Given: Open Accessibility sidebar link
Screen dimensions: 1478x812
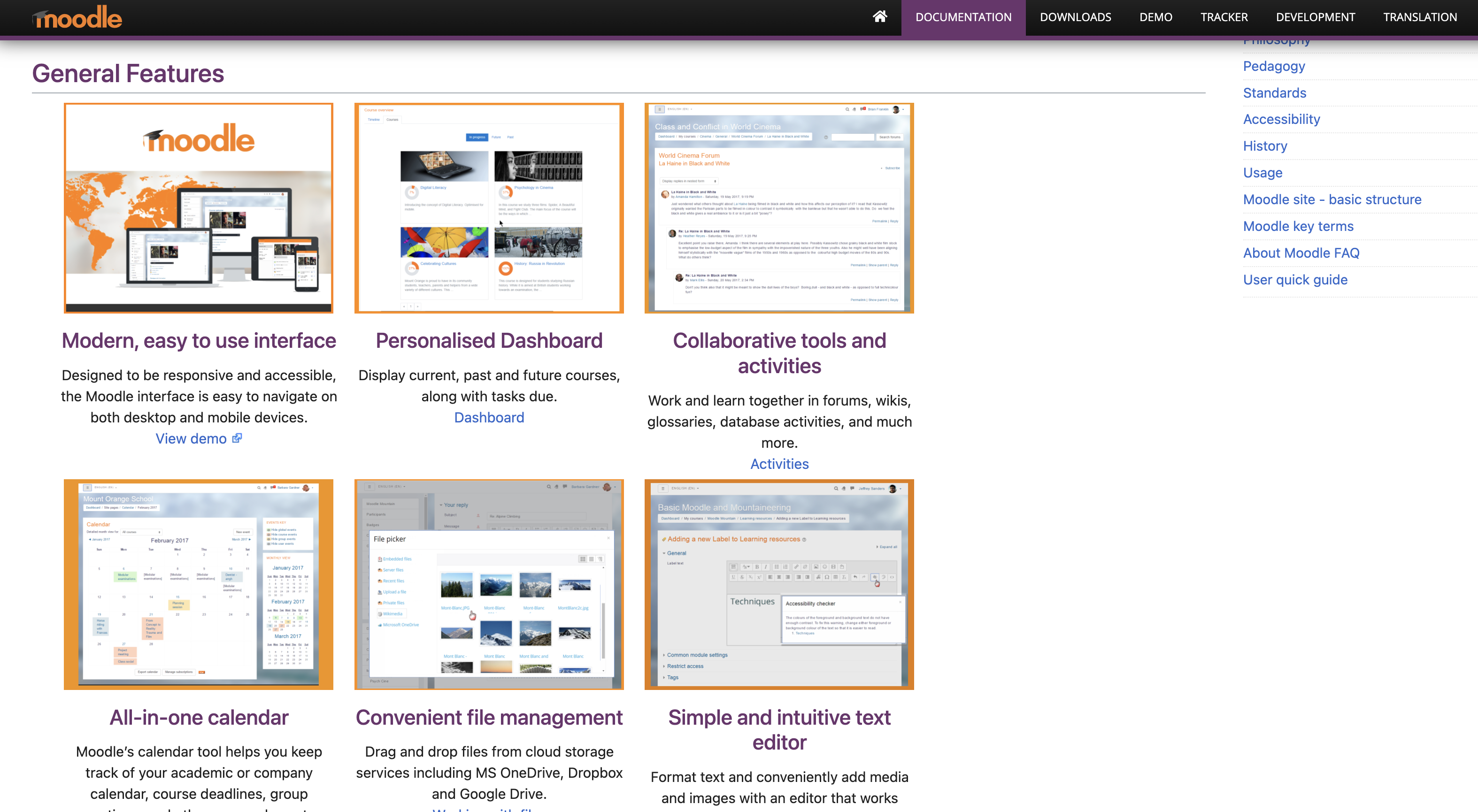Looking at the screenshot, I should pyautogui.click(x=1281, y=119).
